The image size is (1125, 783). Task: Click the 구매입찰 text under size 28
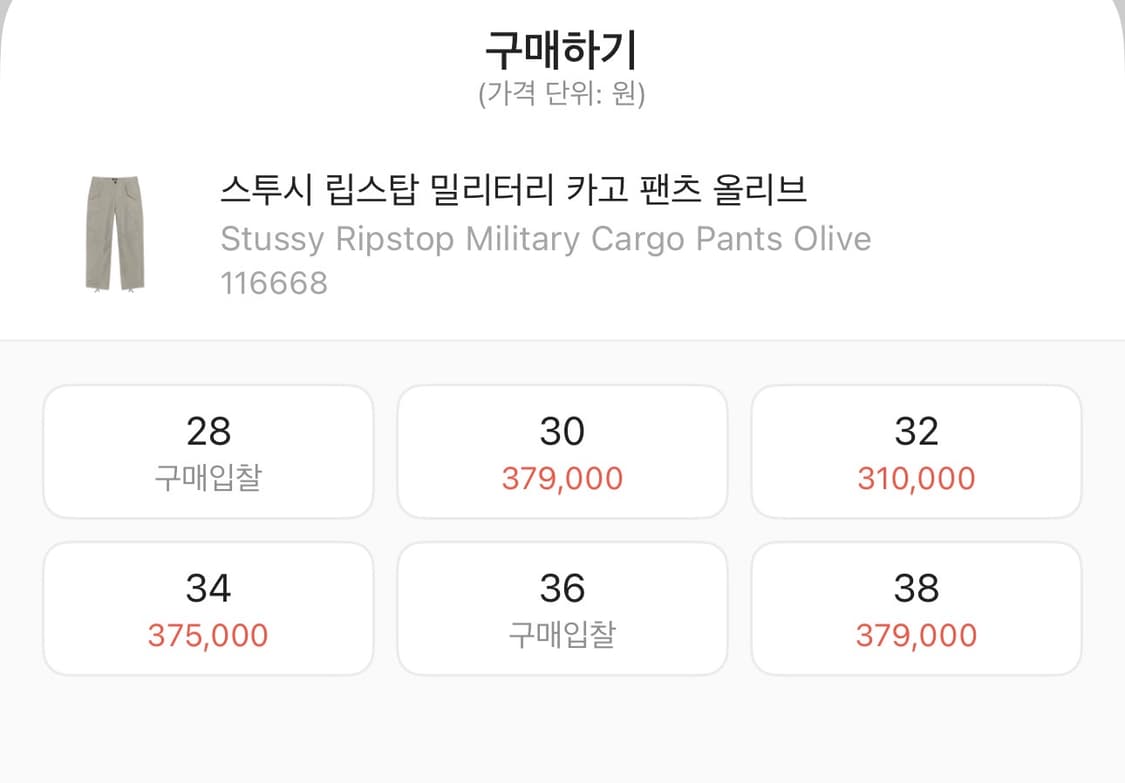(207, 477)
